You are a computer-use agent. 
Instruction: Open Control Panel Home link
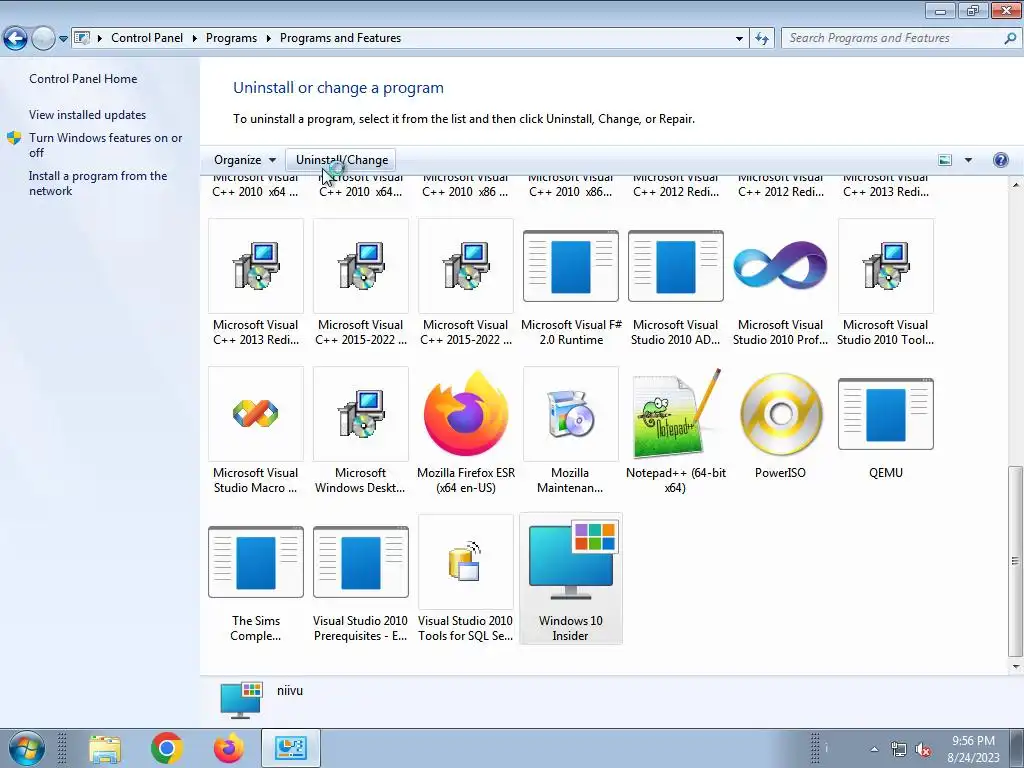83,78
